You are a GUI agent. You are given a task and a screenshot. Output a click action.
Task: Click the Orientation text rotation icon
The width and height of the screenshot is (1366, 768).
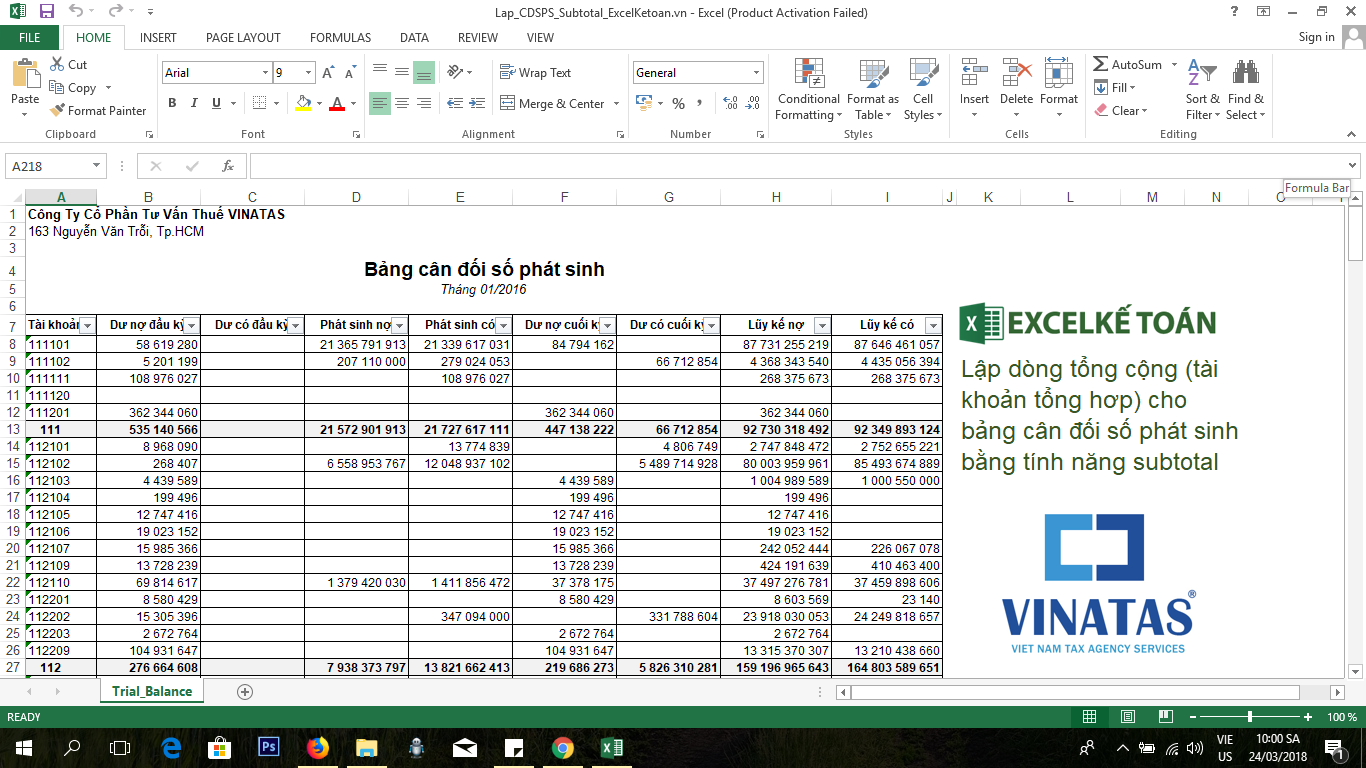456,72
